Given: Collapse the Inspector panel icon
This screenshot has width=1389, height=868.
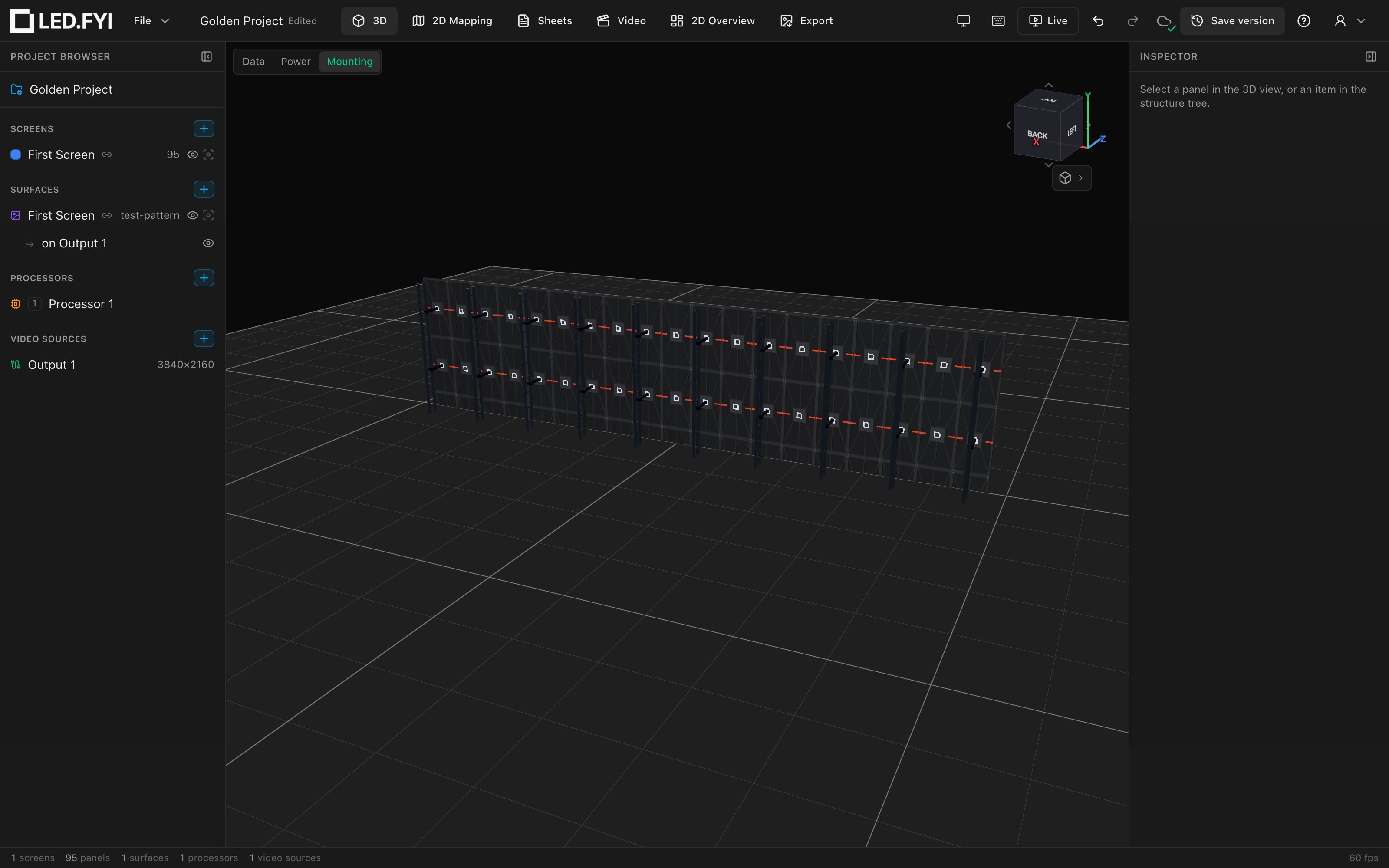Looking at the screenshot, I should (1371, 56).
